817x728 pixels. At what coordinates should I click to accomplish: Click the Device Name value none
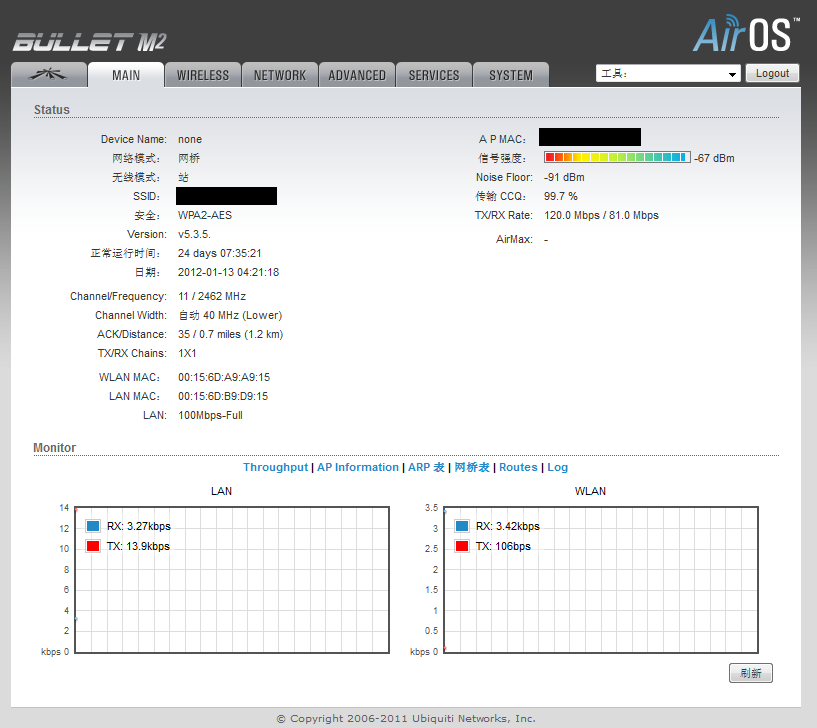click(x=190, y=139)
